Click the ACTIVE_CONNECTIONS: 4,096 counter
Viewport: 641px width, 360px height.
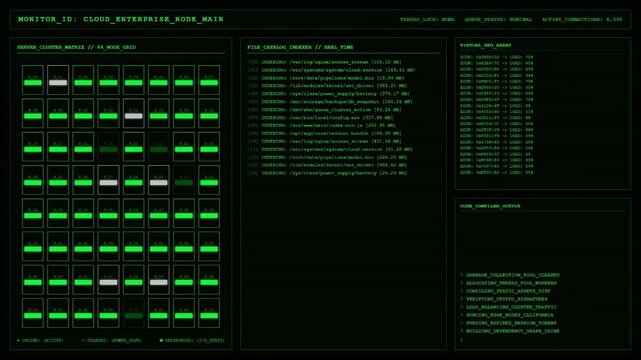click(582, 19)
